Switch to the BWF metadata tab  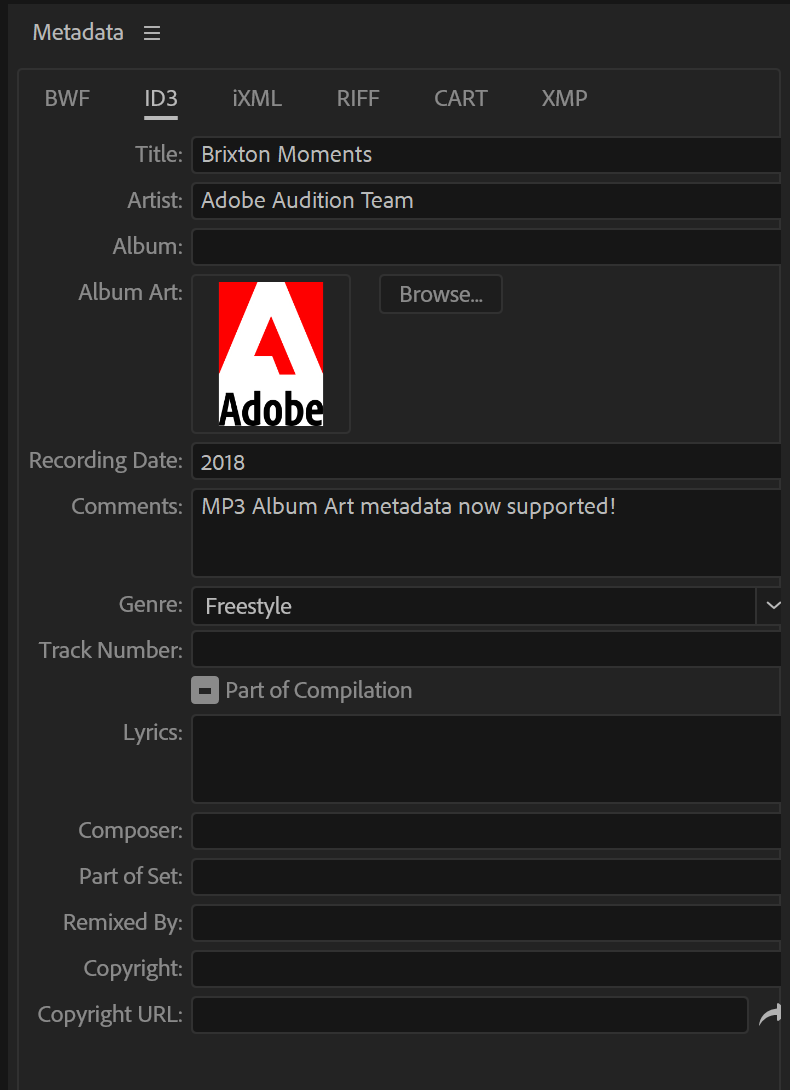point(67,98)
